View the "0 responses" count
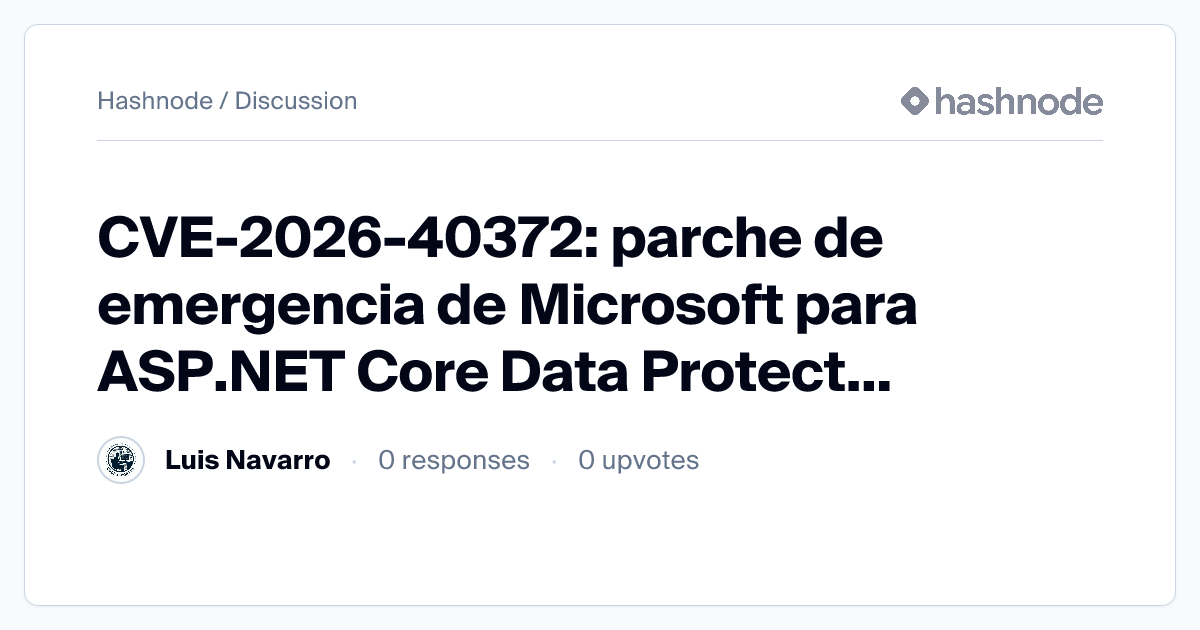This screenshot has width=1200, height=630. tap(454, 460)
